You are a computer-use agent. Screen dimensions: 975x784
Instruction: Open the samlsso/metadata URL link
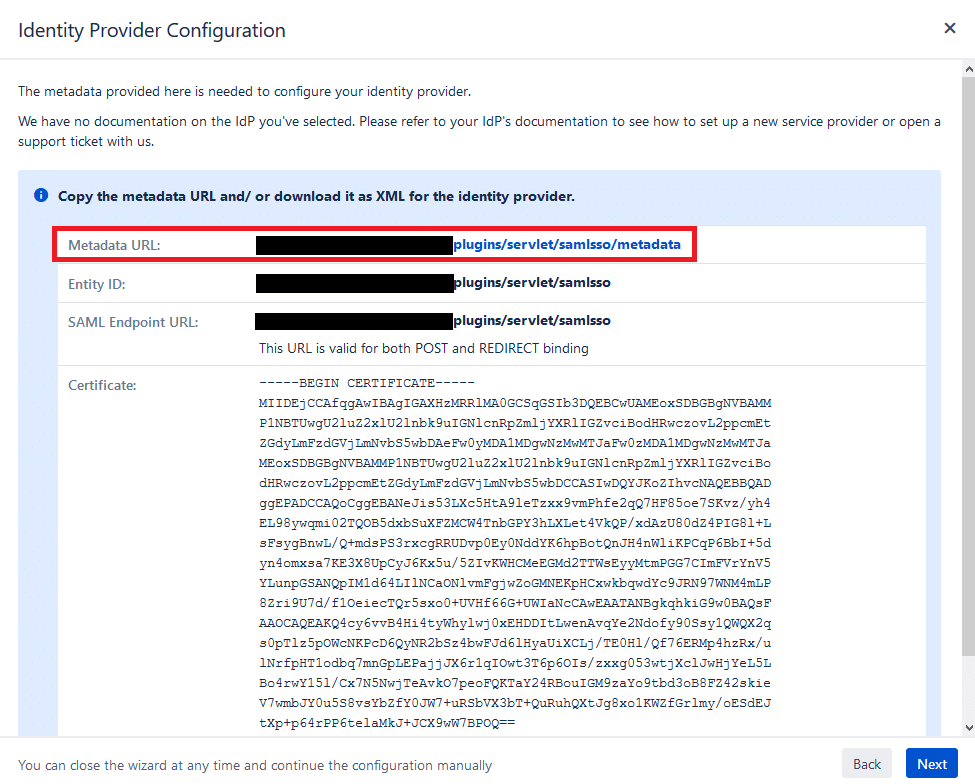click(567, 244)
